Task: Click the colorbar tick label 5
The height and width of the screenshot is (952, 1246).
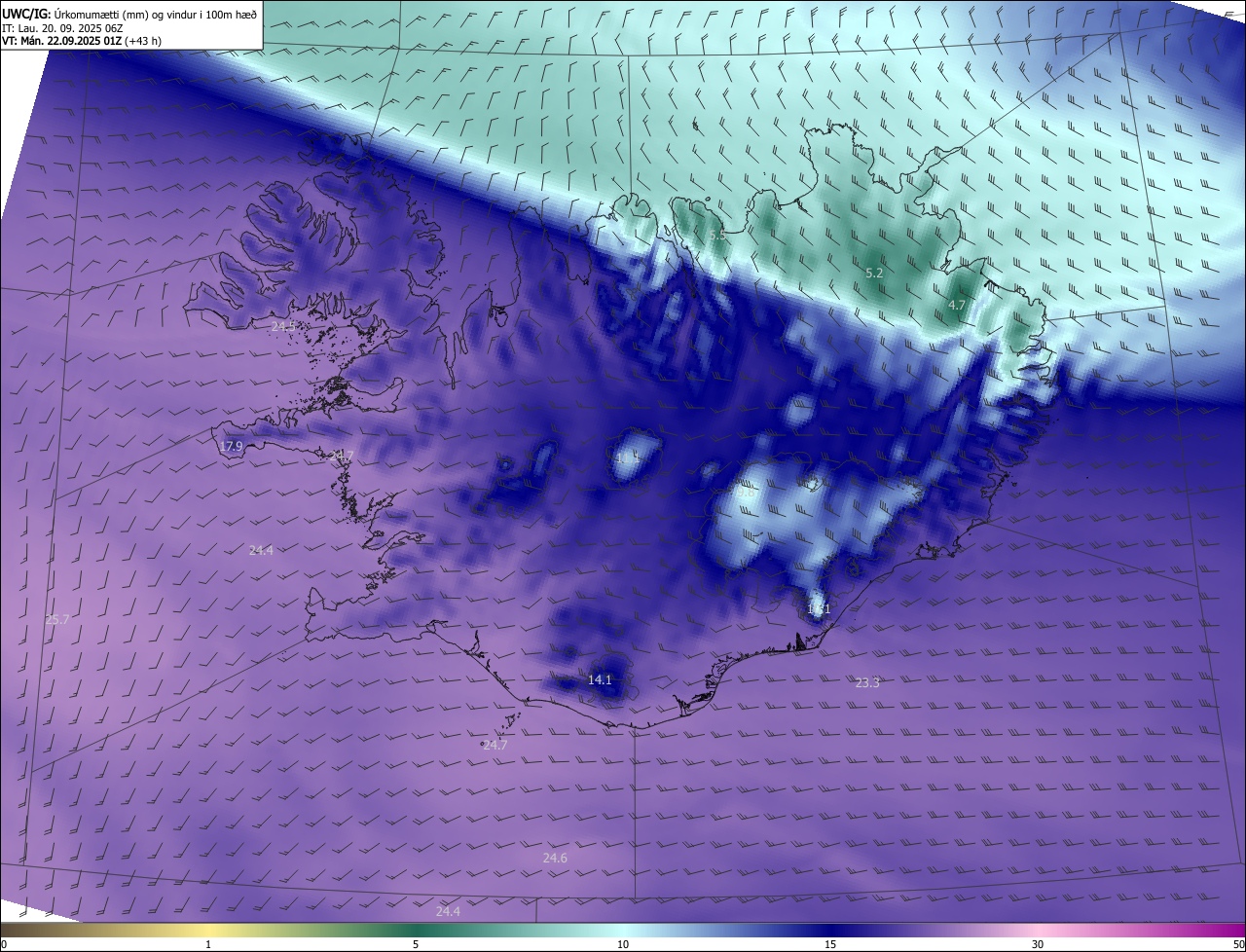Action: point(416,944)
